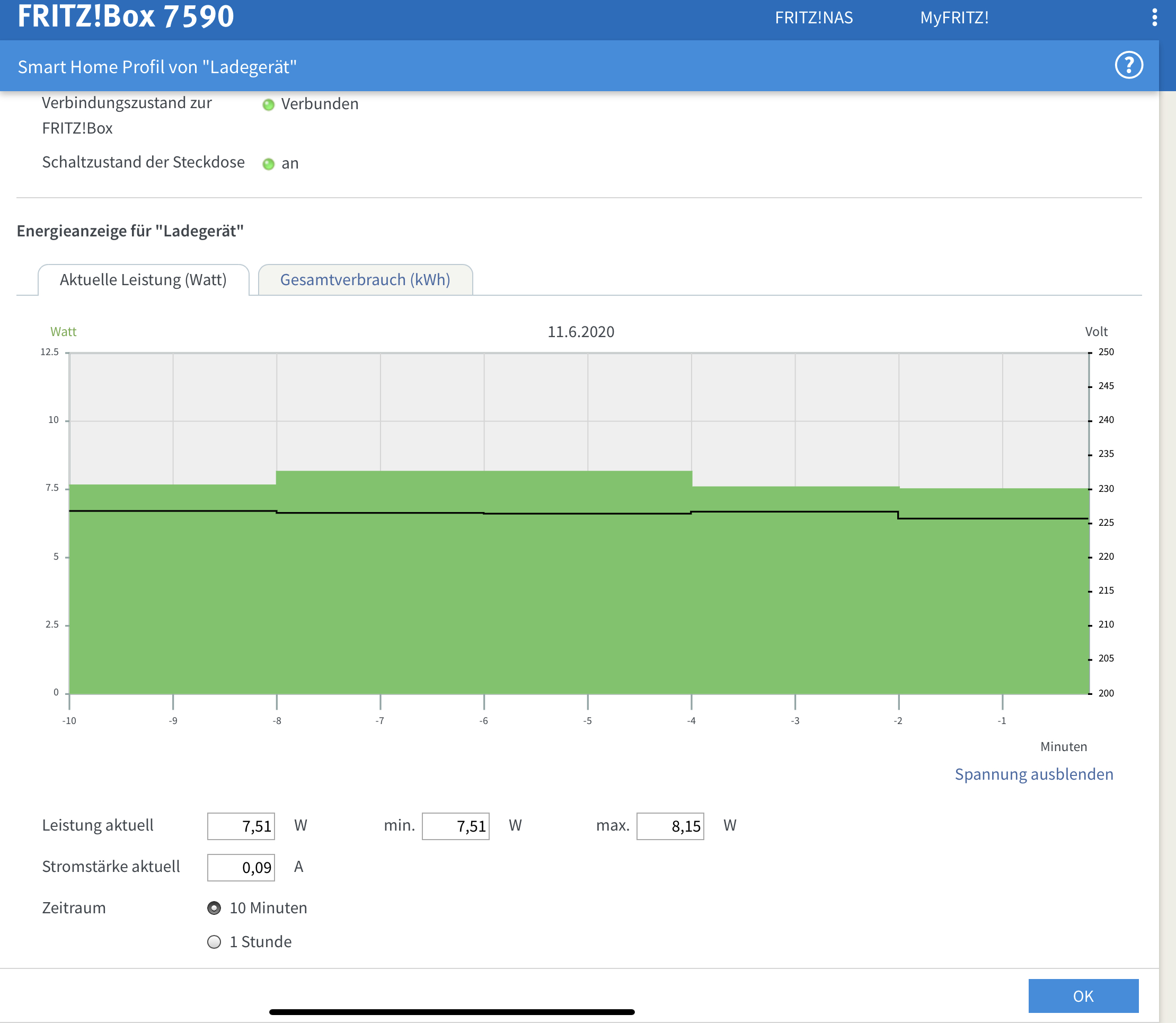Confirm with the OK button
This screenshot has height=1023, width=1176.
1083,995
